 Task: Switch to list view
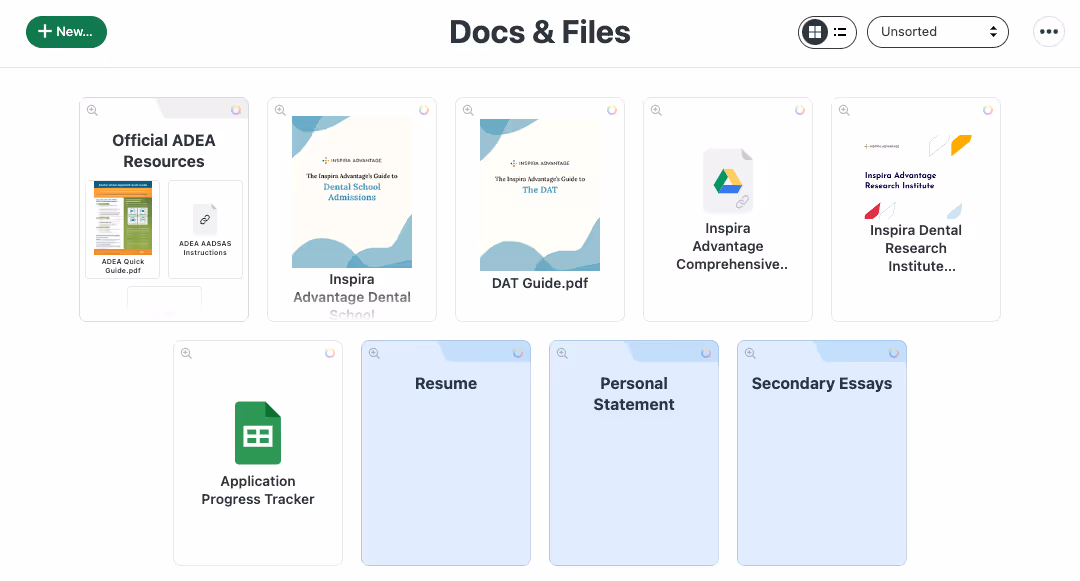(x=840, y=32)
